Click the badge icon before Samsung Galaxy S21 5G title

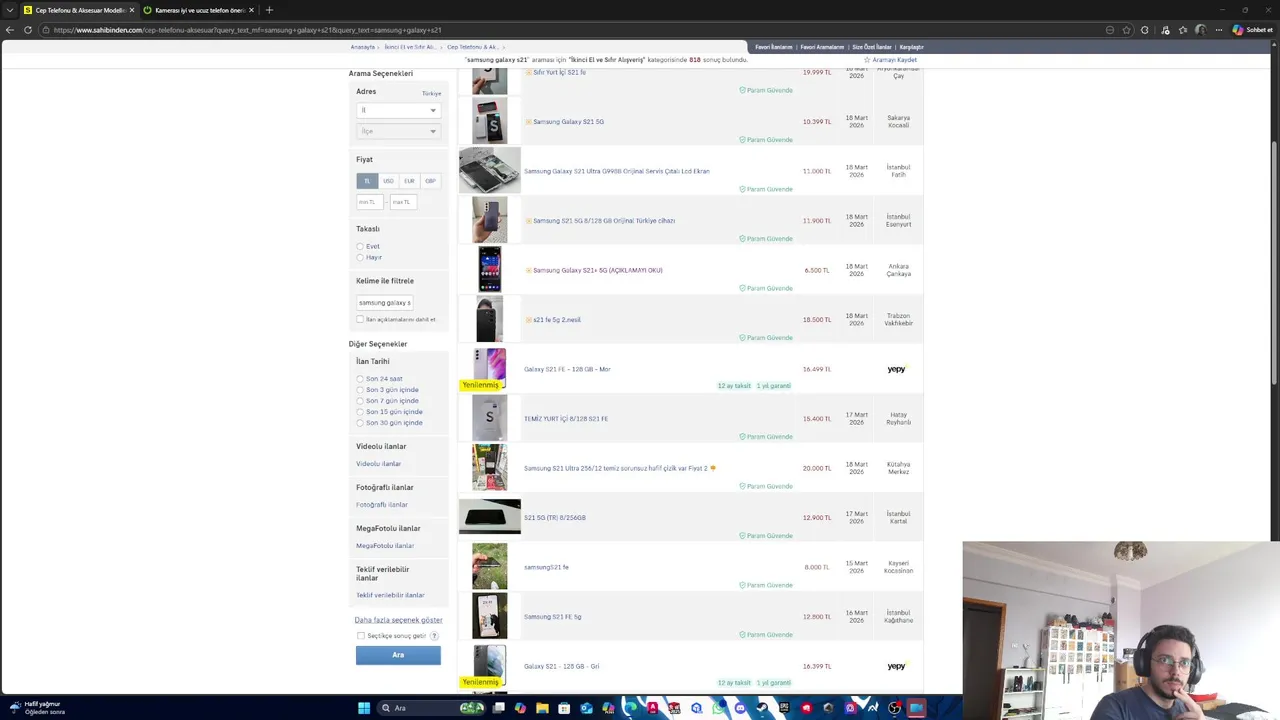529,122
